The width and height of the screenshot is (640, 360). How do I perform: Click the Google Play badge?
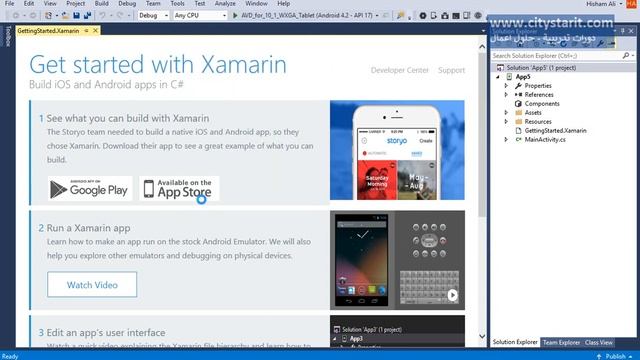90,189
